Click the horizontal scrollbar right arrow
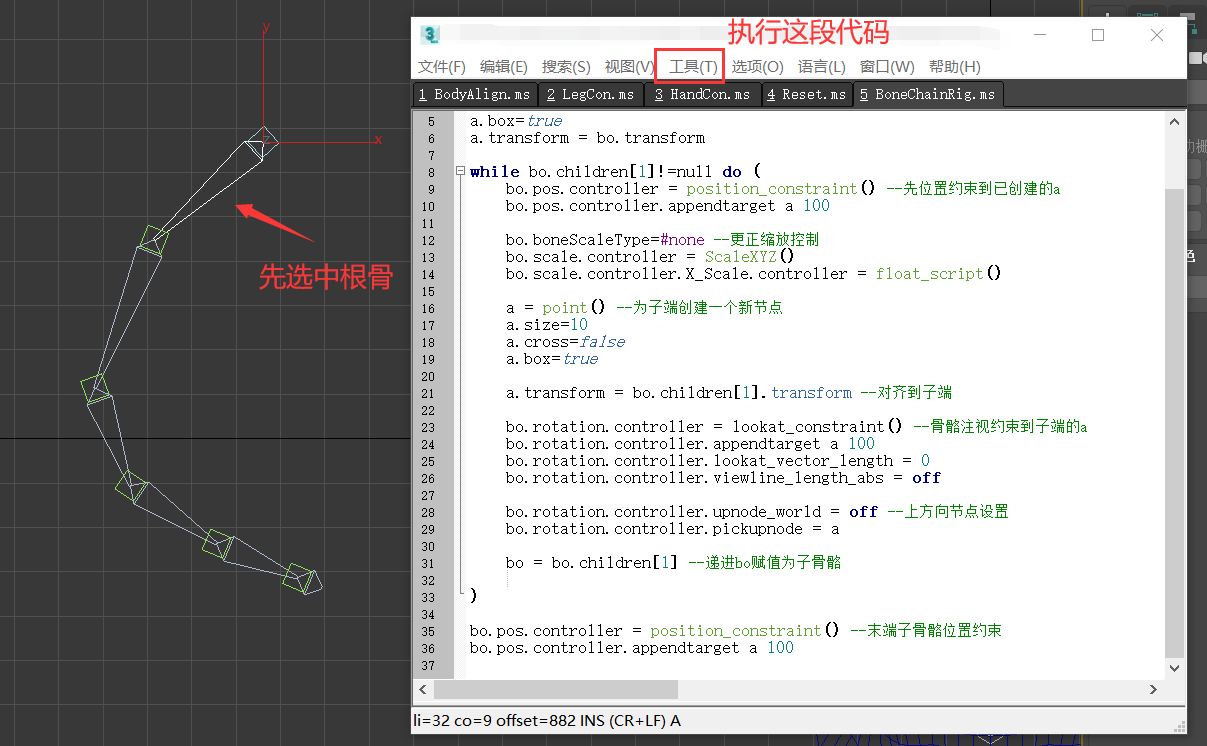This screenshot has height=746, width=1207. tap(1154, 690)
